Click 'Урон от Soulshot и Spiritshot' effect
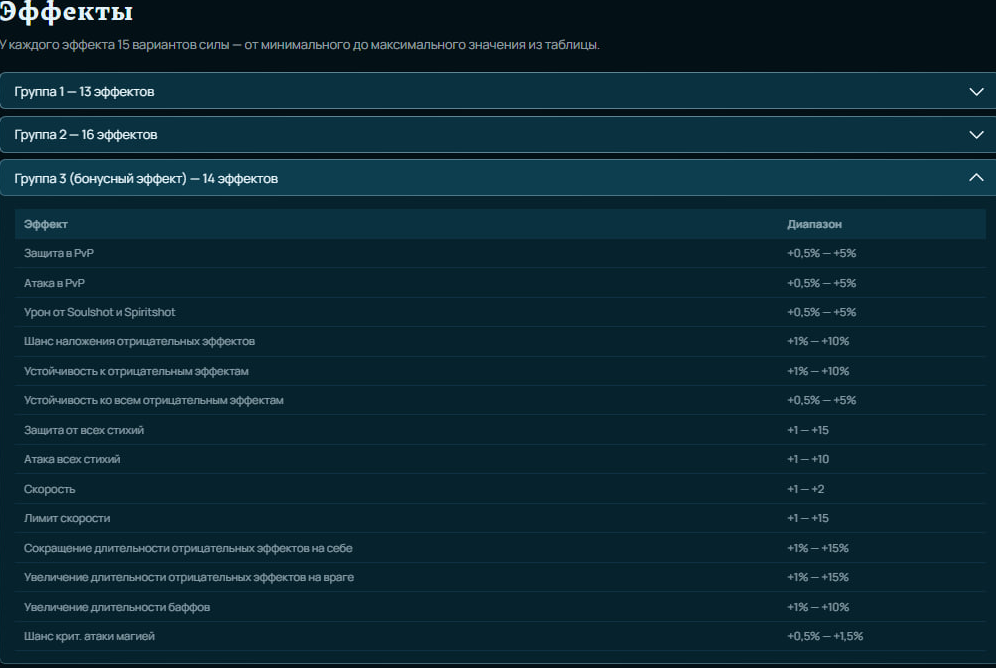This screenshot has width=996, height=668. coord(99,312)
